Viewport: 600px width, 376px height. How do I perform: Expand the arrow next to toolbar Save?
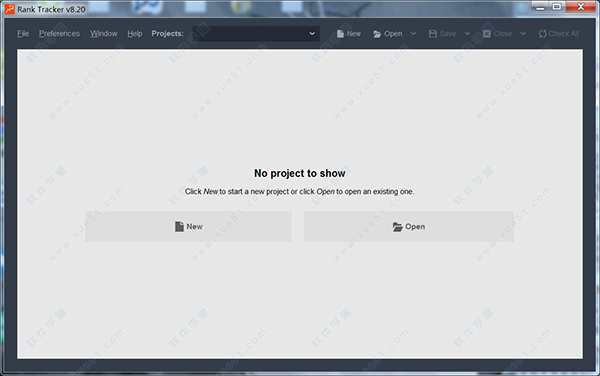[467, 34]
